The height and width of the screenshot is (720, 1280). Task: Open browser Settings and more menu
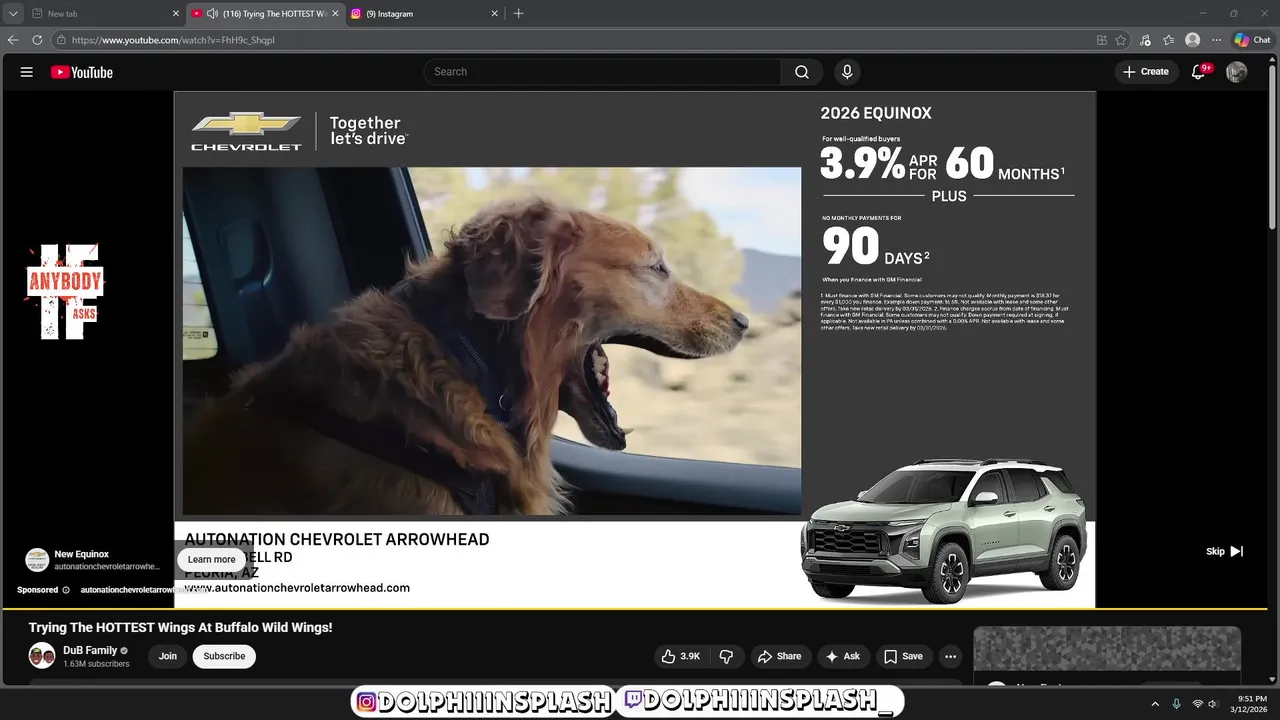pos(1216,40)
